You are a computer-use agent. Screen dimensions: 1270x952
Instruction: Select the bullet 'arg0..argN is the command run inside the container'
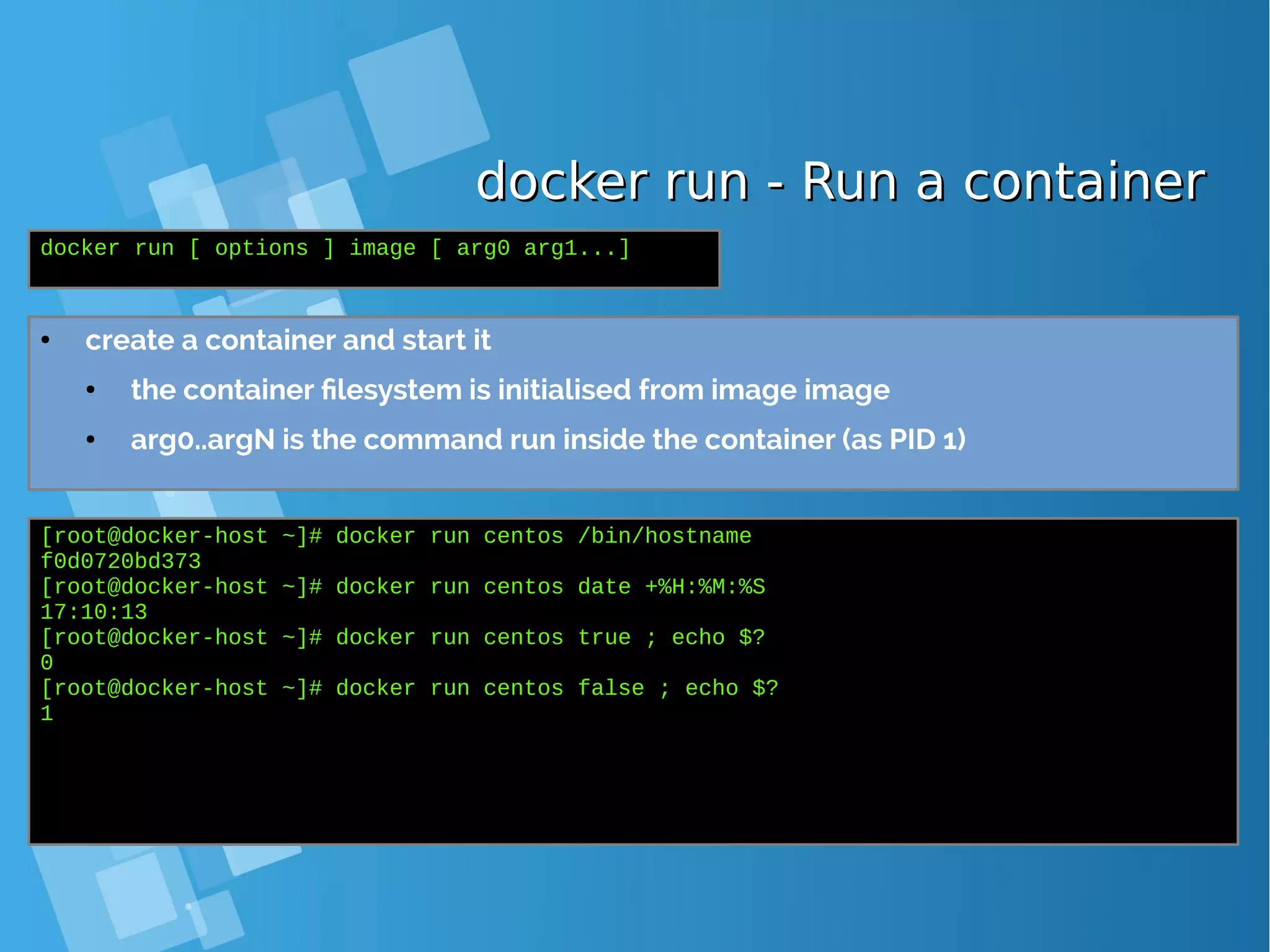coord(548,440)
